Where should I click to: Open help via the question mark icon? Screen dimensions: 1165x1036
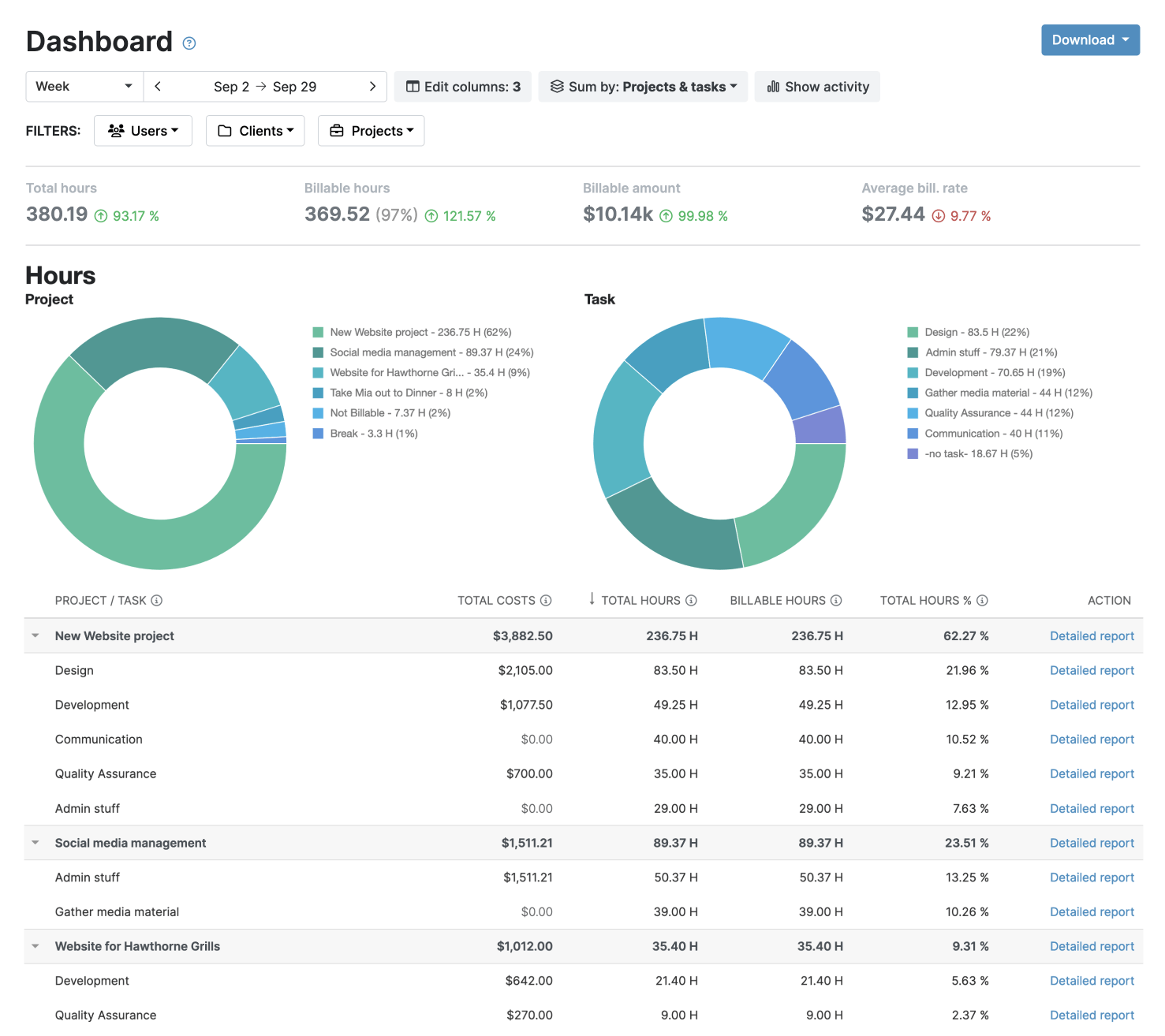point(189,43)
